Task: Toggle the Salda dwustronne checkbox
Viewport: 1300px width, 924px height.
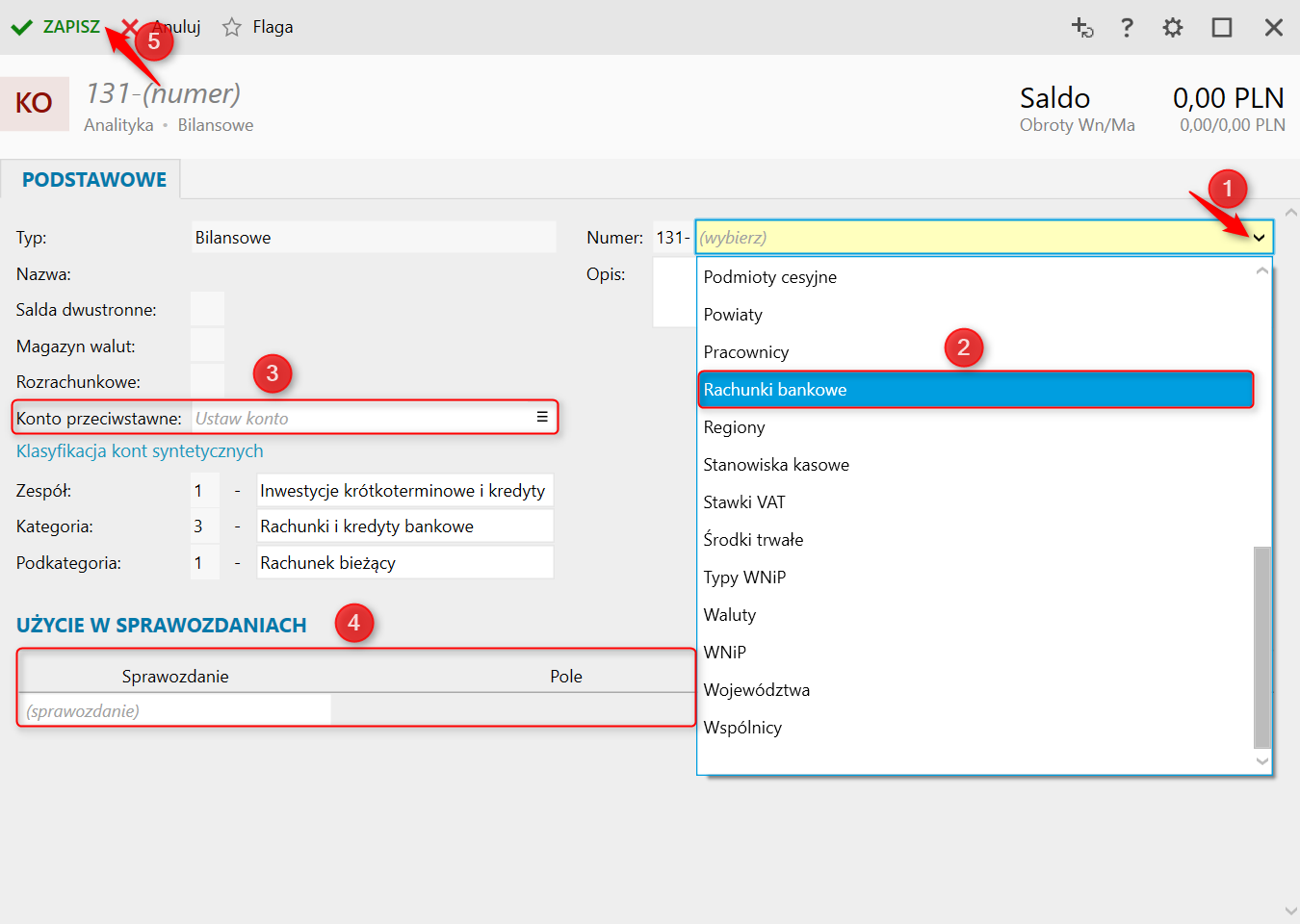Action: point(207,309)
